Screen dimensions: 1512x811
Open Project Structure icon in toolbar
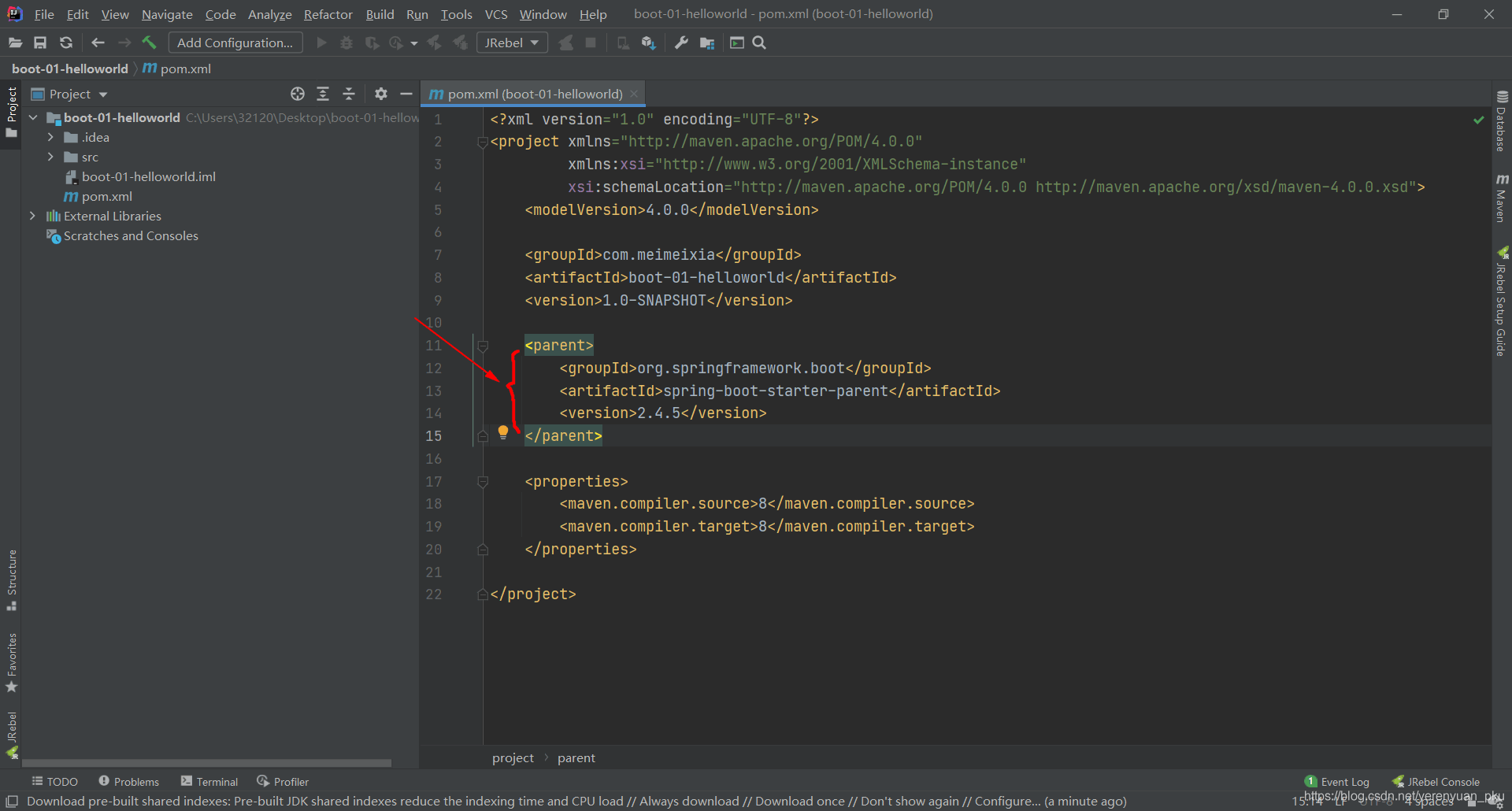707,43
